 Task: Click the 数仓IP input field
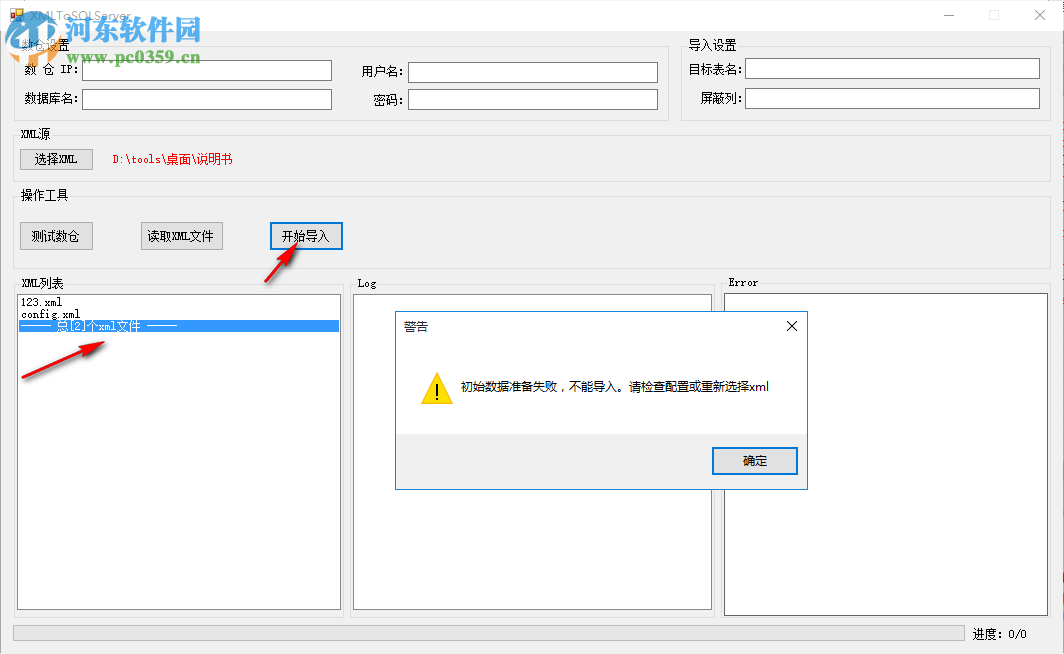pyautogui.click(x=207, y=70)
